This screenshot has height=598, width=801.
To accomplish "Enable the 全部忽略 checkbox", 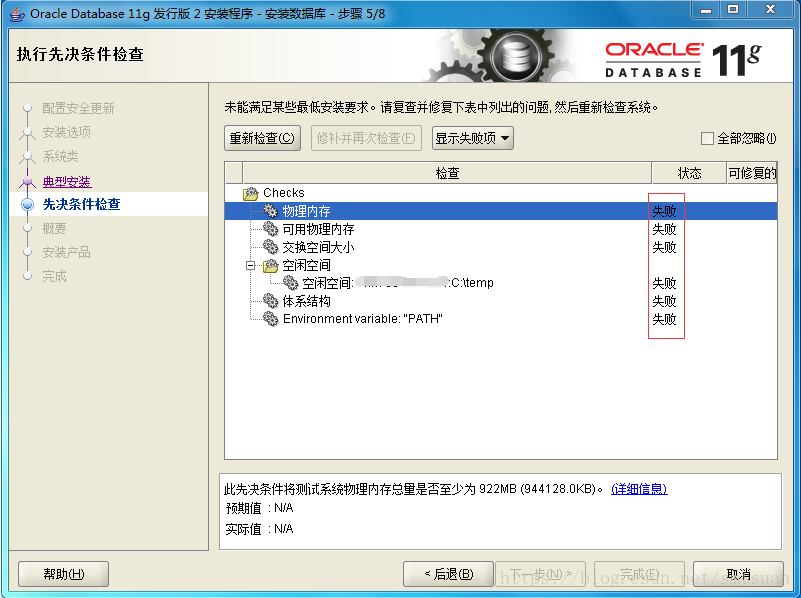I will click(707, 138).
